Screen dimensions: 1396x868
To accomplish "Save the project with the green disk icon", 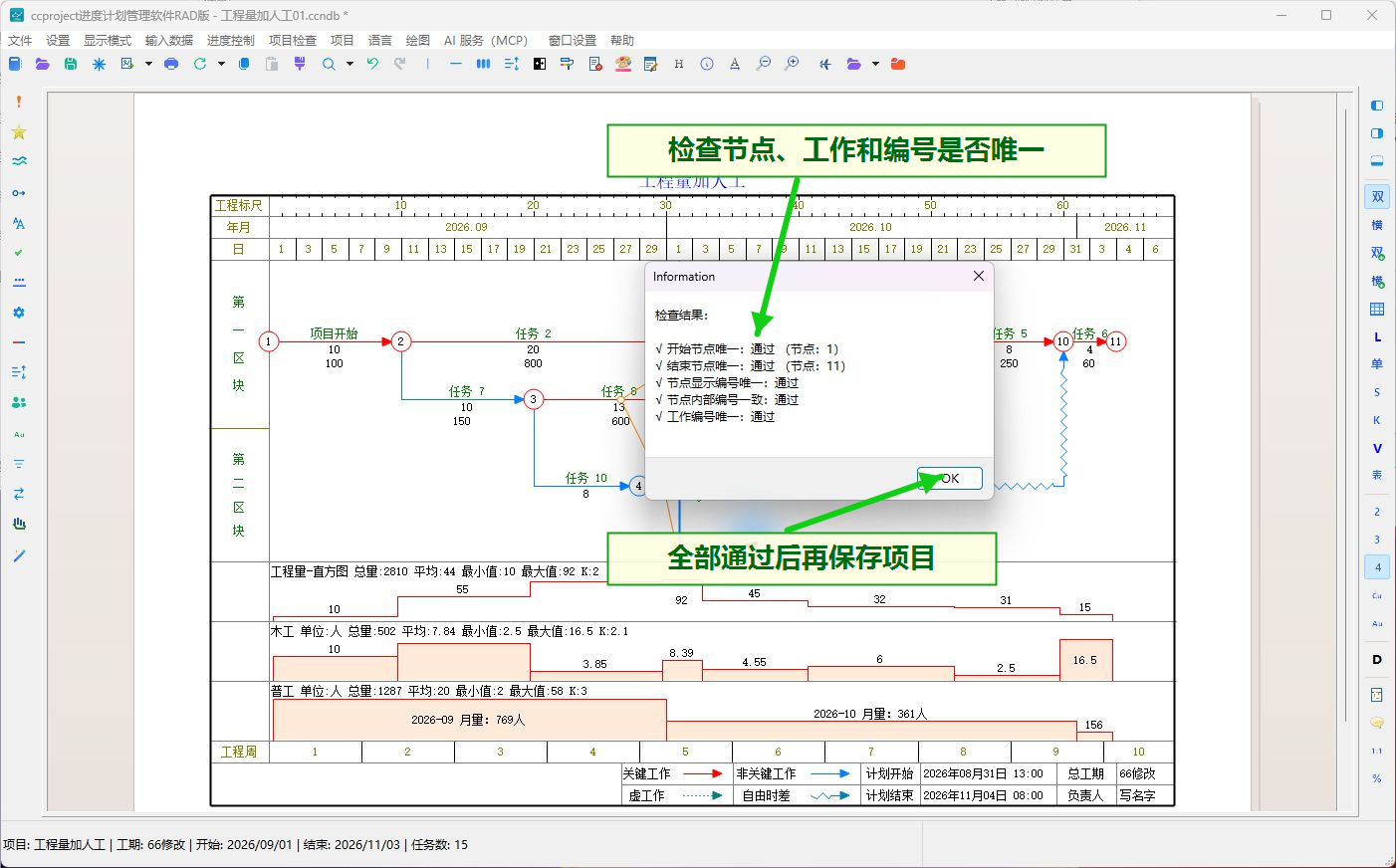I will point(71,64).
